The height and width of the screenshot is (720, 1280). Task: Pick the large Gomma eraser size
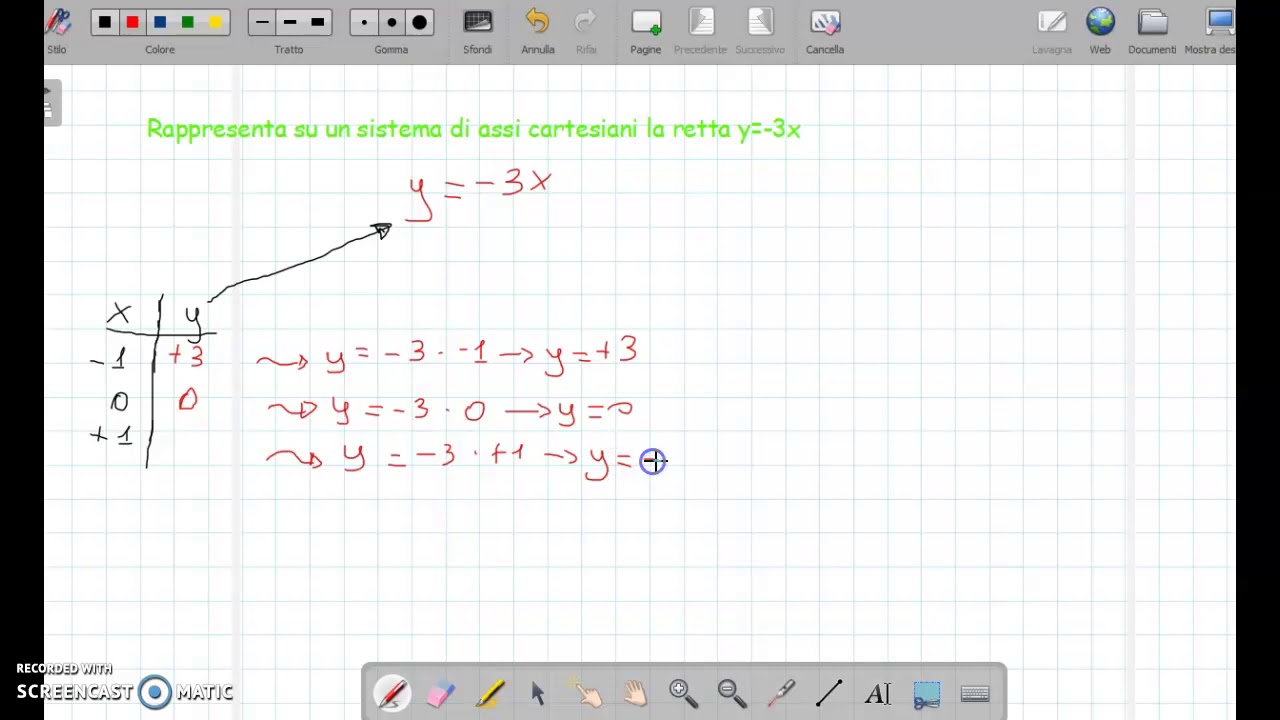point(419,22)
